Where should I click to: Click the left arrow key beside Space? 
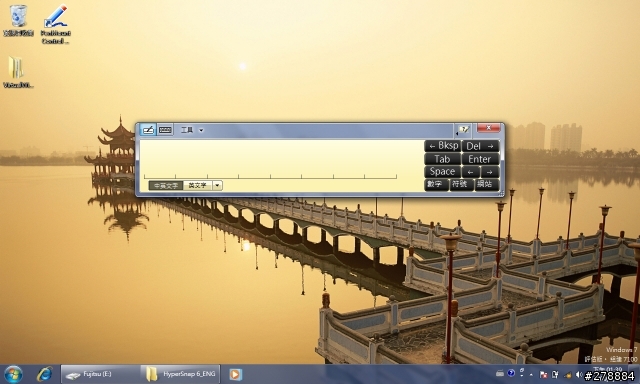pyautogui.click(x=471, y=172)
